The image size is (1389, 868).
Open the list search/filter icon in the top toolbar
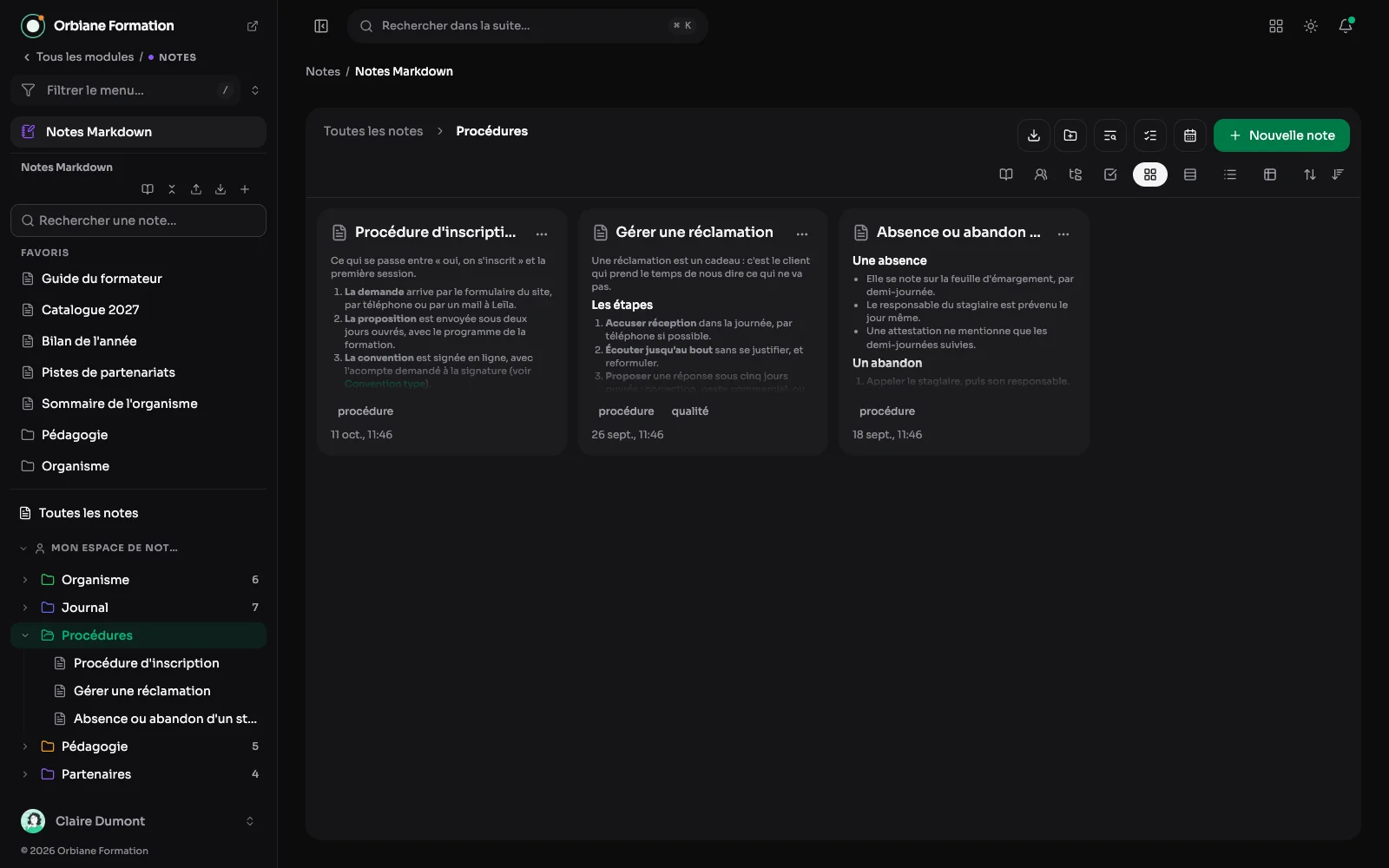tap(1110, 135)
